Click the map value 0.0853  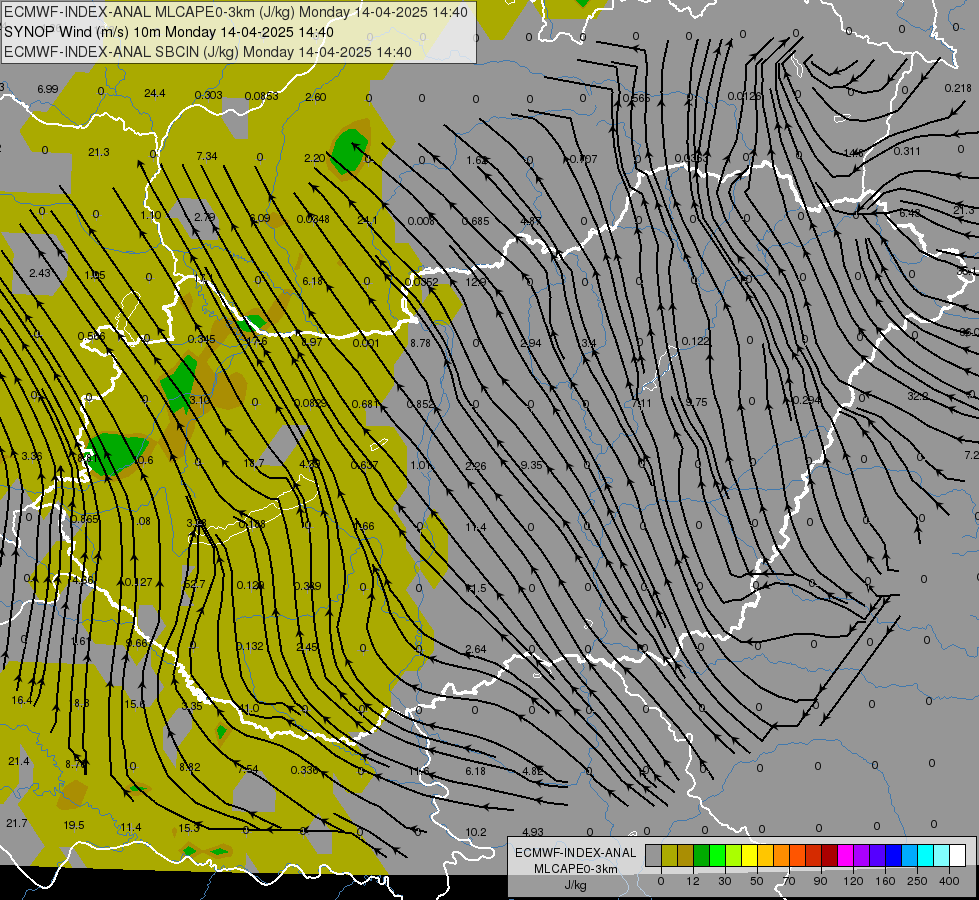pyautogui.click(x=262, y=96)
